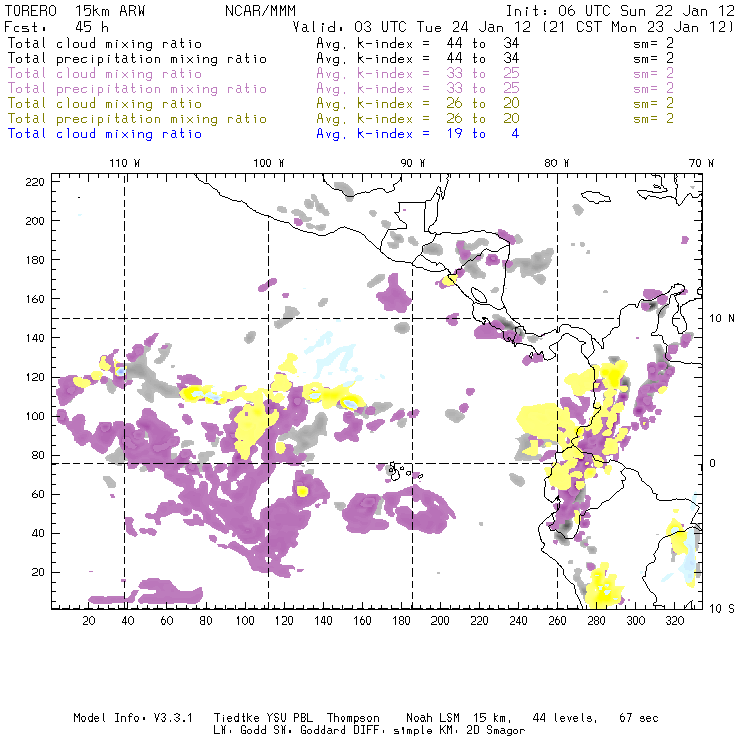Select the 'Tiedtke' scheme label
Screen dimensions: 740x740
pos(236,718)
